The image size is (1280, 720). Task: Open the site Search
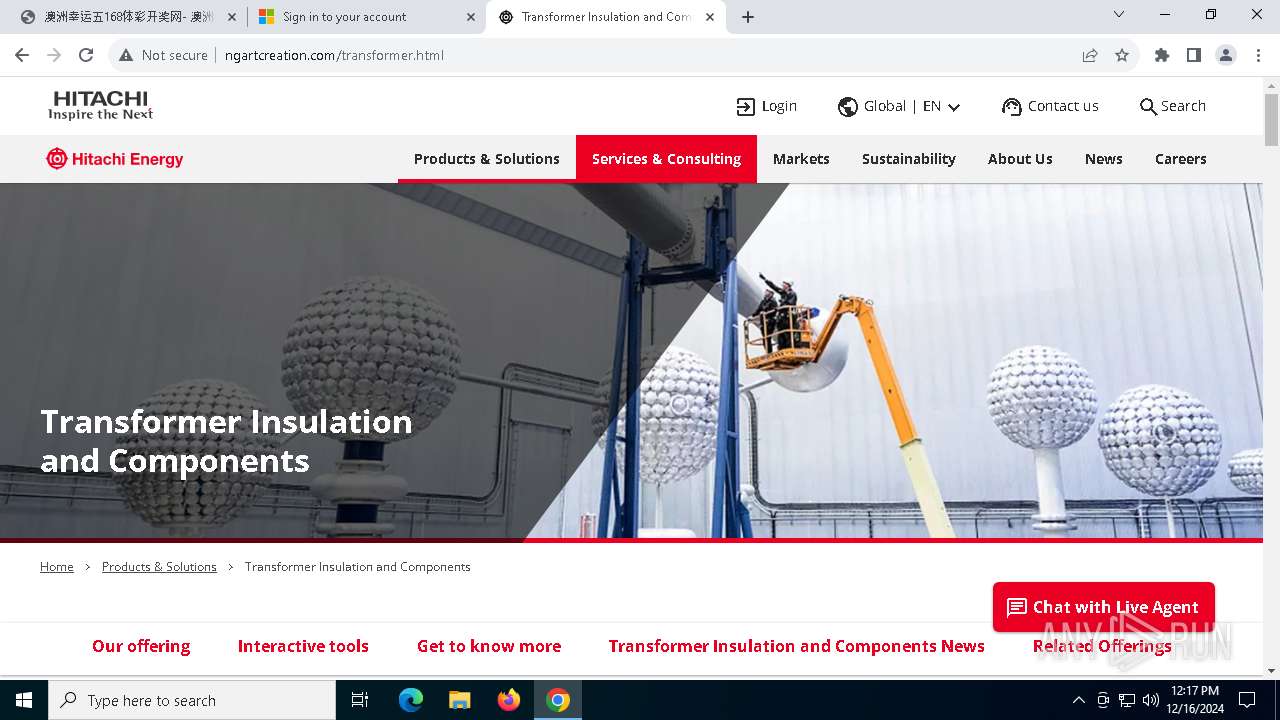tap(1173, 106)
